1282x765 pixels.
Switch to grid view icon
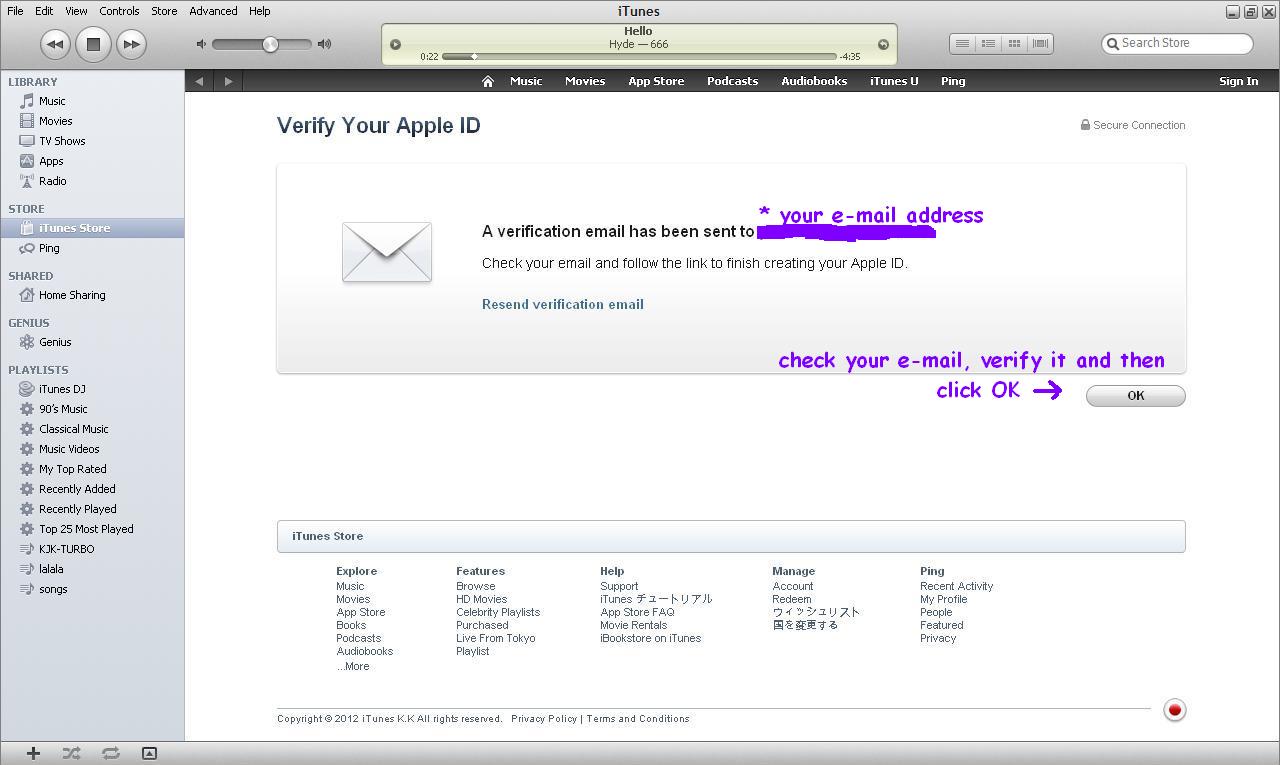(1014, 43)
